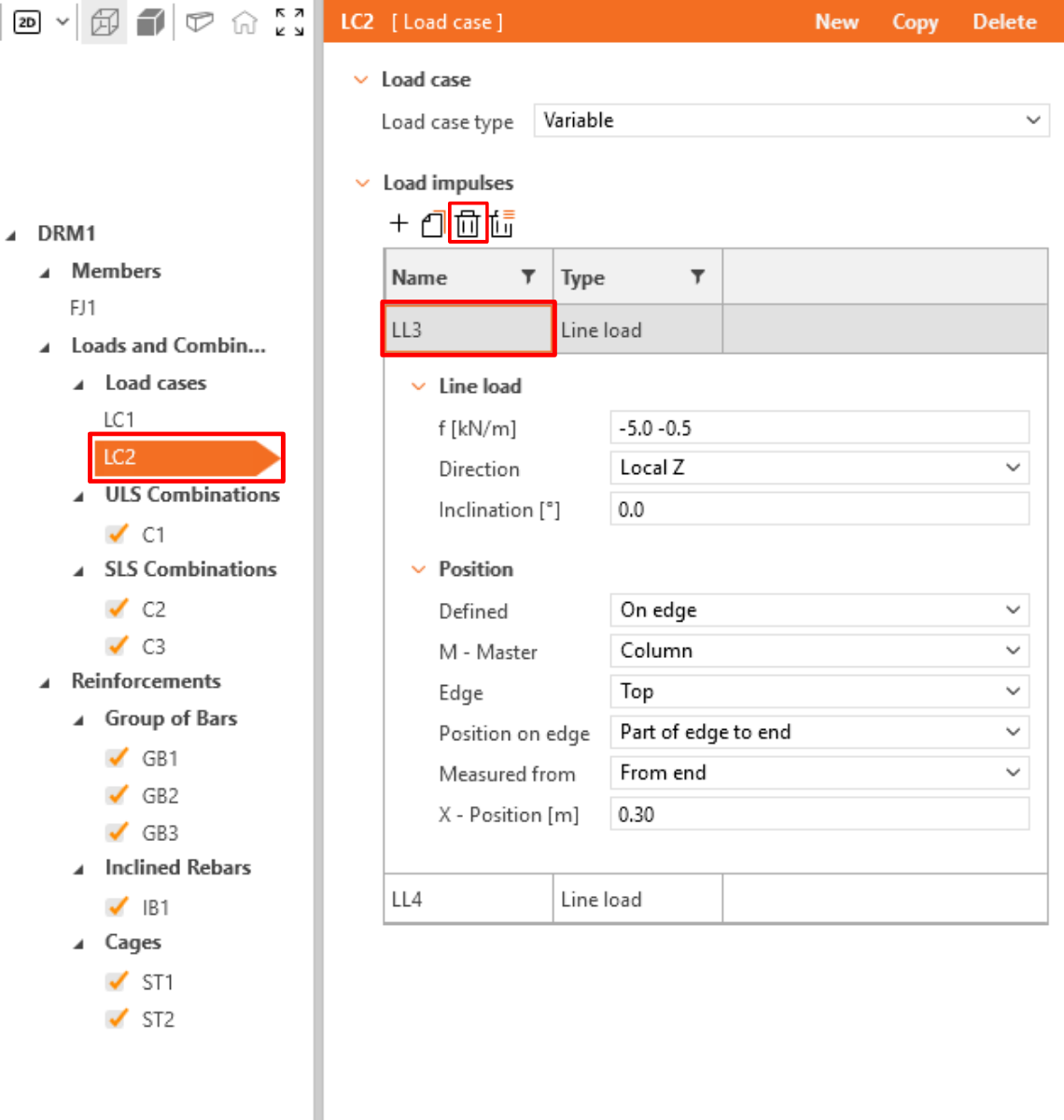
Task: Click Copy in the LC2 header
Action: tap(915, 21)
